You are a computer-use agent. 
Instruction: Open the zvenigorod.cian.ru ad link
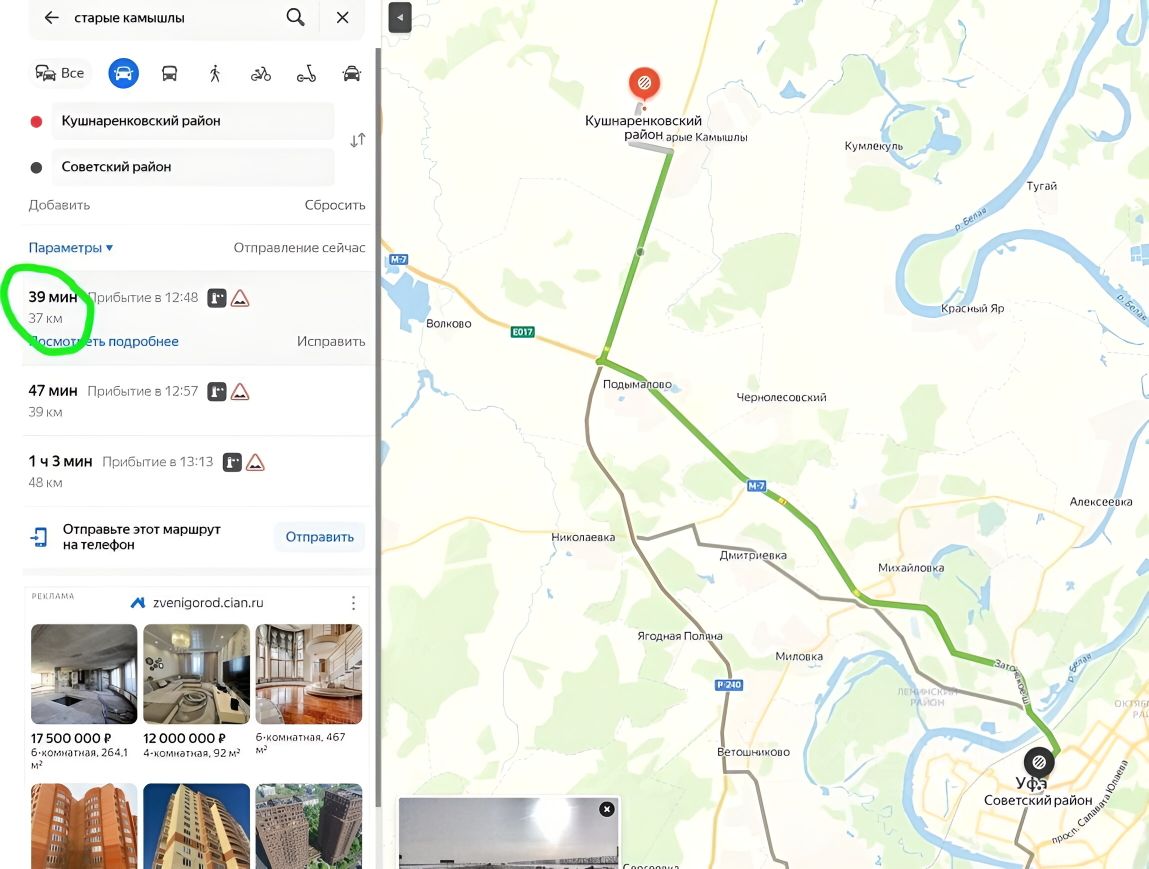[208, 603]
